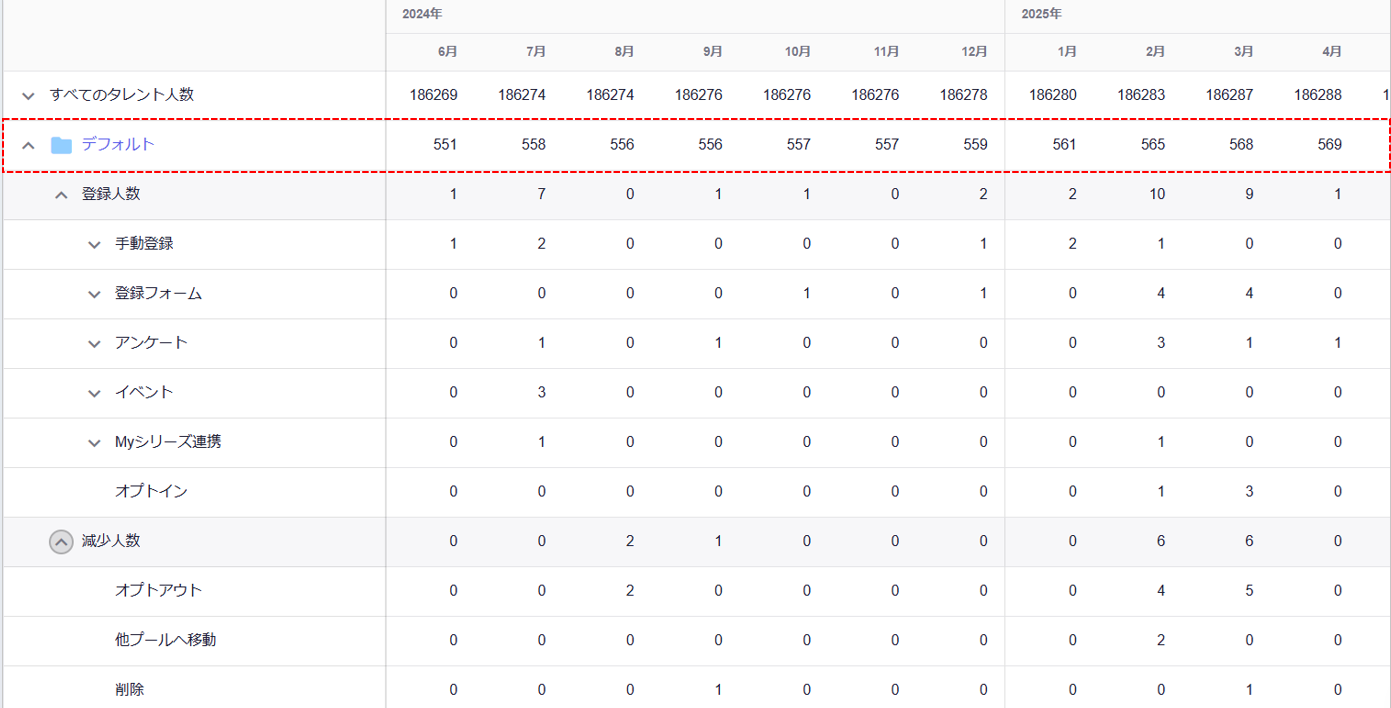1391x708 pixels.
Task: Click the 2月 column header under 2025年
Action: click(1155, 52)
